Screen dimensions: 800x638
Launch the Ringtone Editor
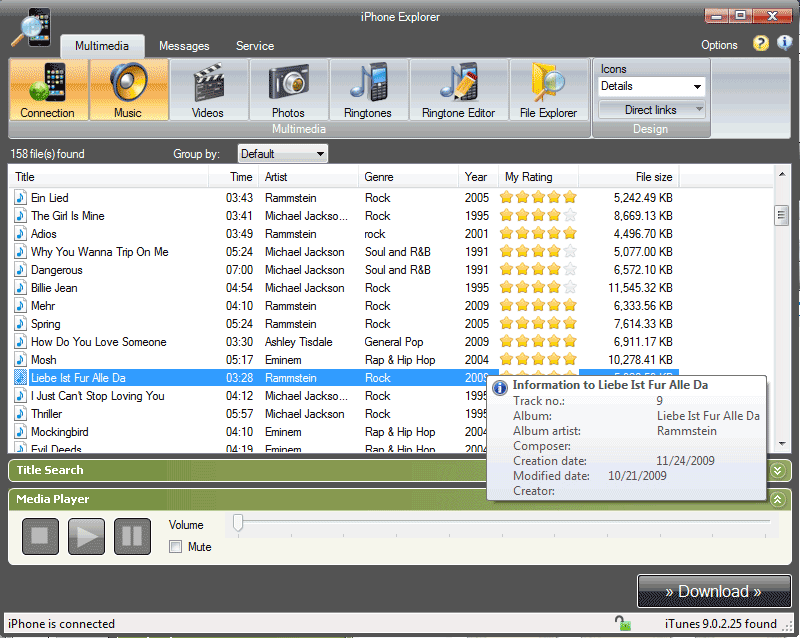coord(459,90)
